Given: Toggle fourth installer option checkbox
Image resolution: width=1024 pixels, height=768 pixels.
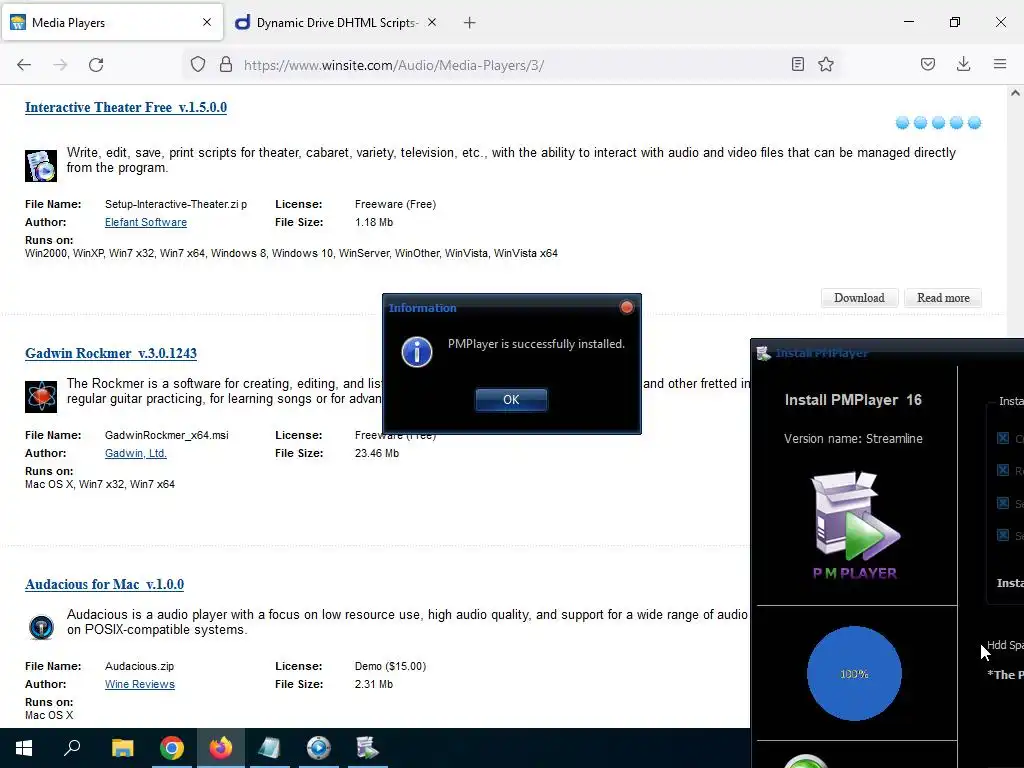Looking at the screenshot, I should 1003,536.
